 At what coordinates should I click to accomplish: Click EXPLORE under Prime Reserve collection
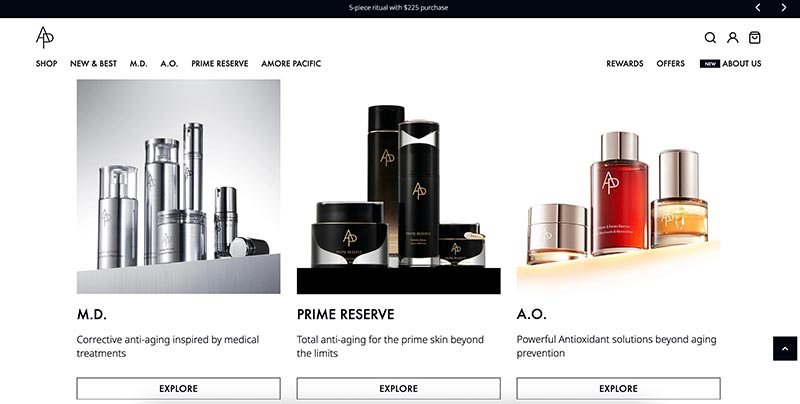(398, 389)
